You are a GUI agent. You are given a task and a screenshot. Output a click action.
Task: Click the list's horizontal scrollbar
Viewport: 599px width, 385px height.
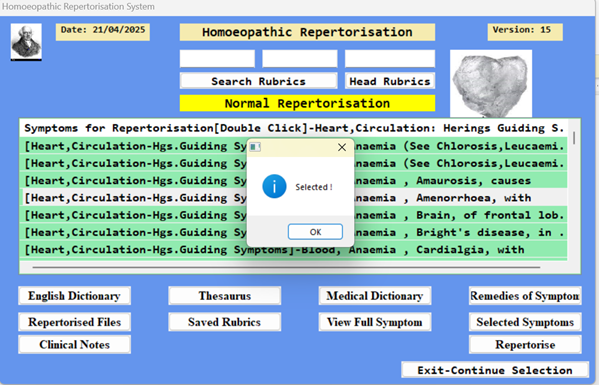click(287, 267)
